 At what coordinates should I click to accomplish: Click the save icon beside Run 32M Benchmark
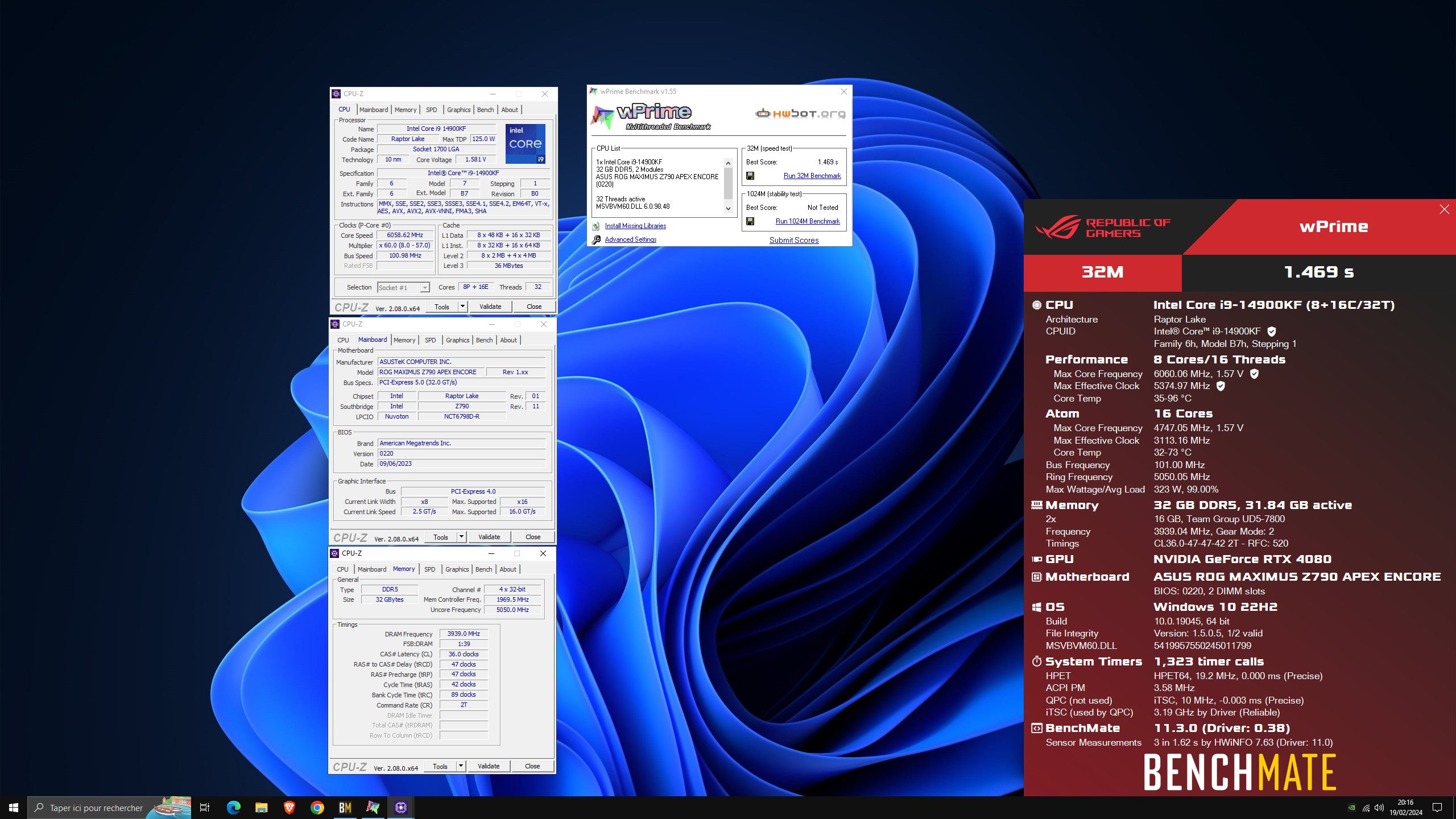point(750,176)
